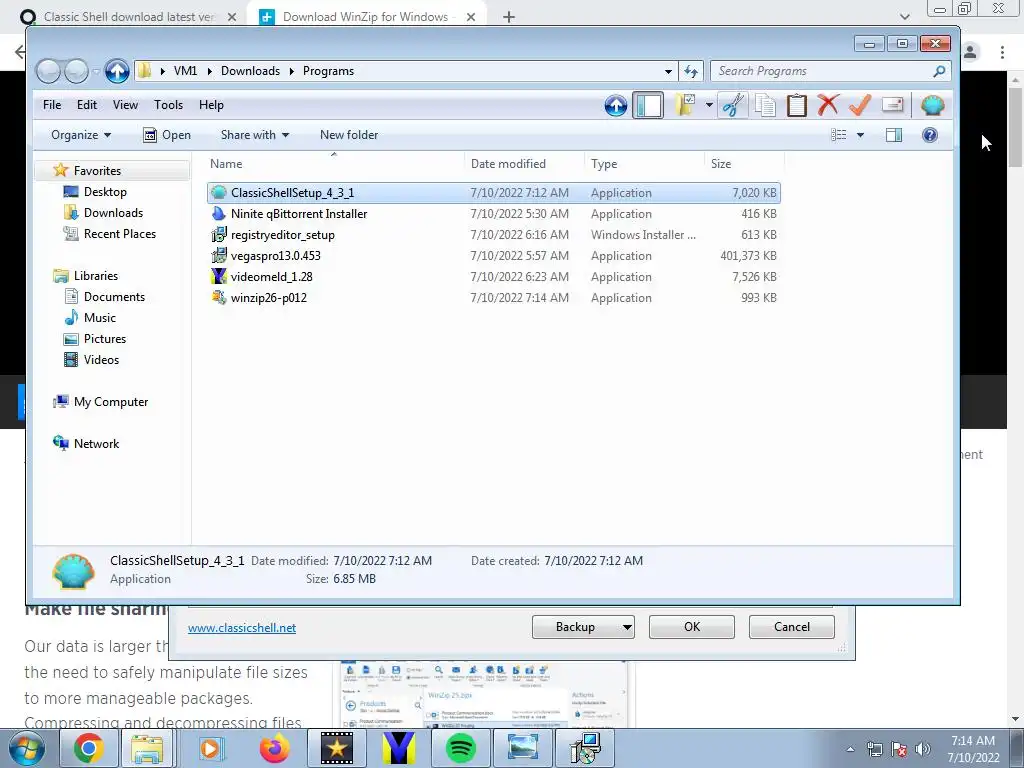This screenshot has height=768, width=1024.
Task: Open Videomeld Y icon on the taskbar
Action: coord(398,748)
